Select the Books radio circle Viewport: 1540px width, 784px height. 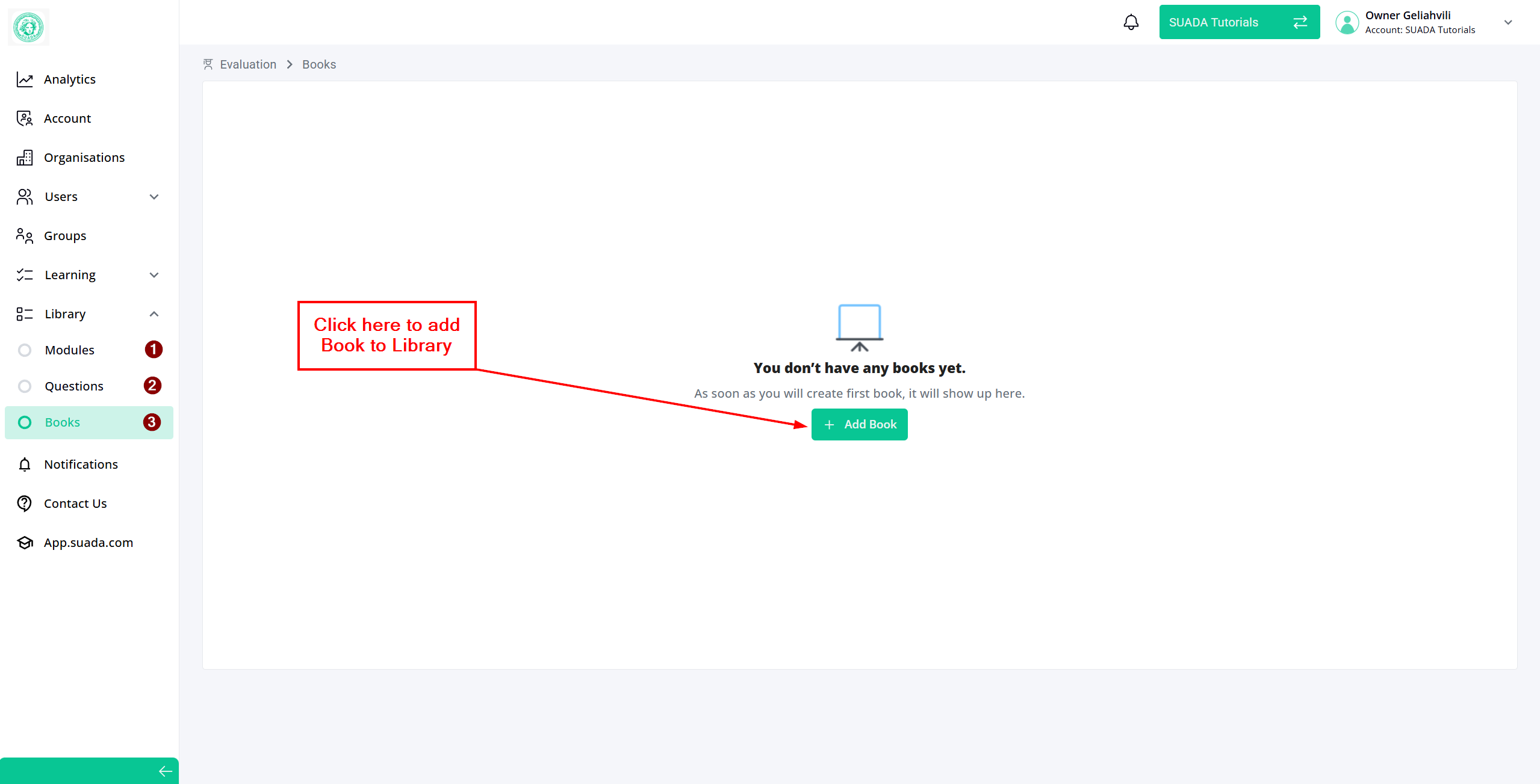[x=25, y=422]
